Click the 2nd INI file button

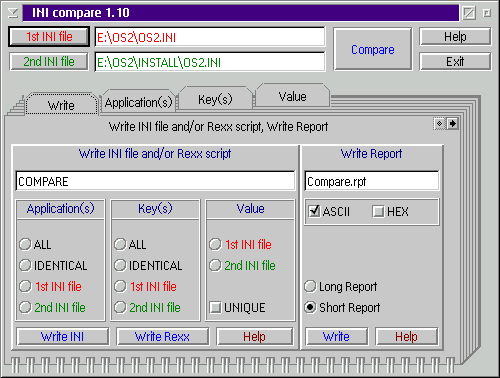tap(49, 62)
